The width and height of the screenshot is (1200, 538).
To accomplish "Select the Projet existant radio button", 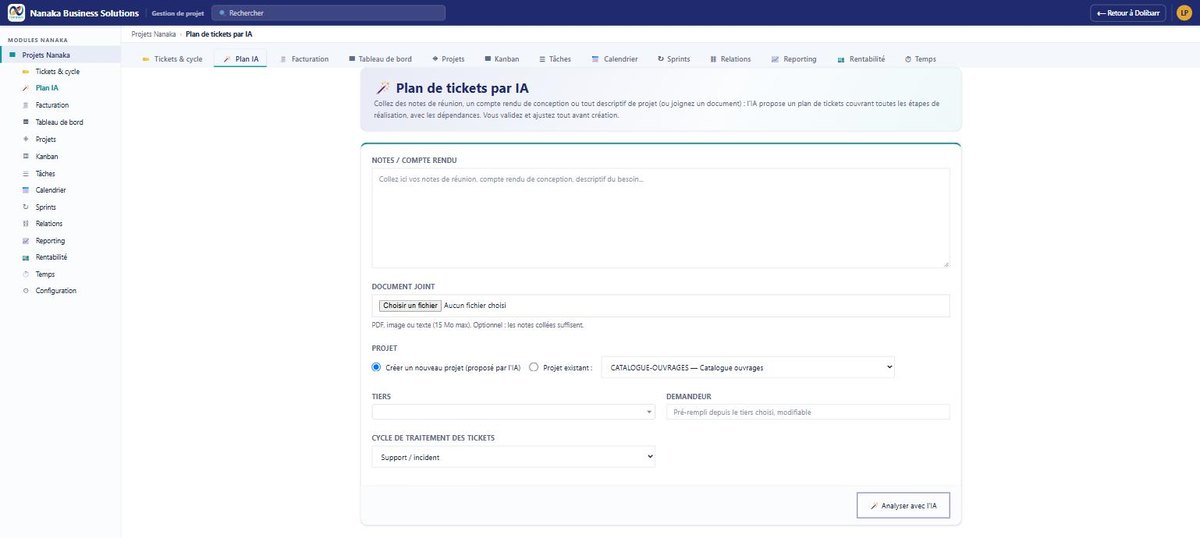I will coord(534,367).
